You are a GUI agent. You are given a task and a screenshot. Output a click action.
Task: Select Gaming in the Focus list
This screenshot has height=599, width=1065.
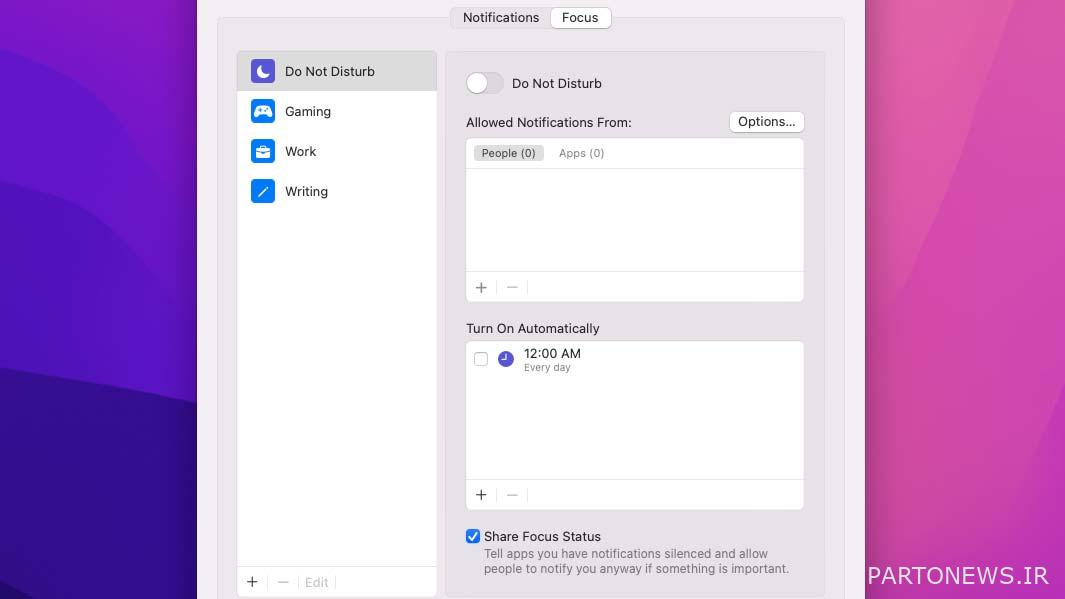(x=308, y=111)
